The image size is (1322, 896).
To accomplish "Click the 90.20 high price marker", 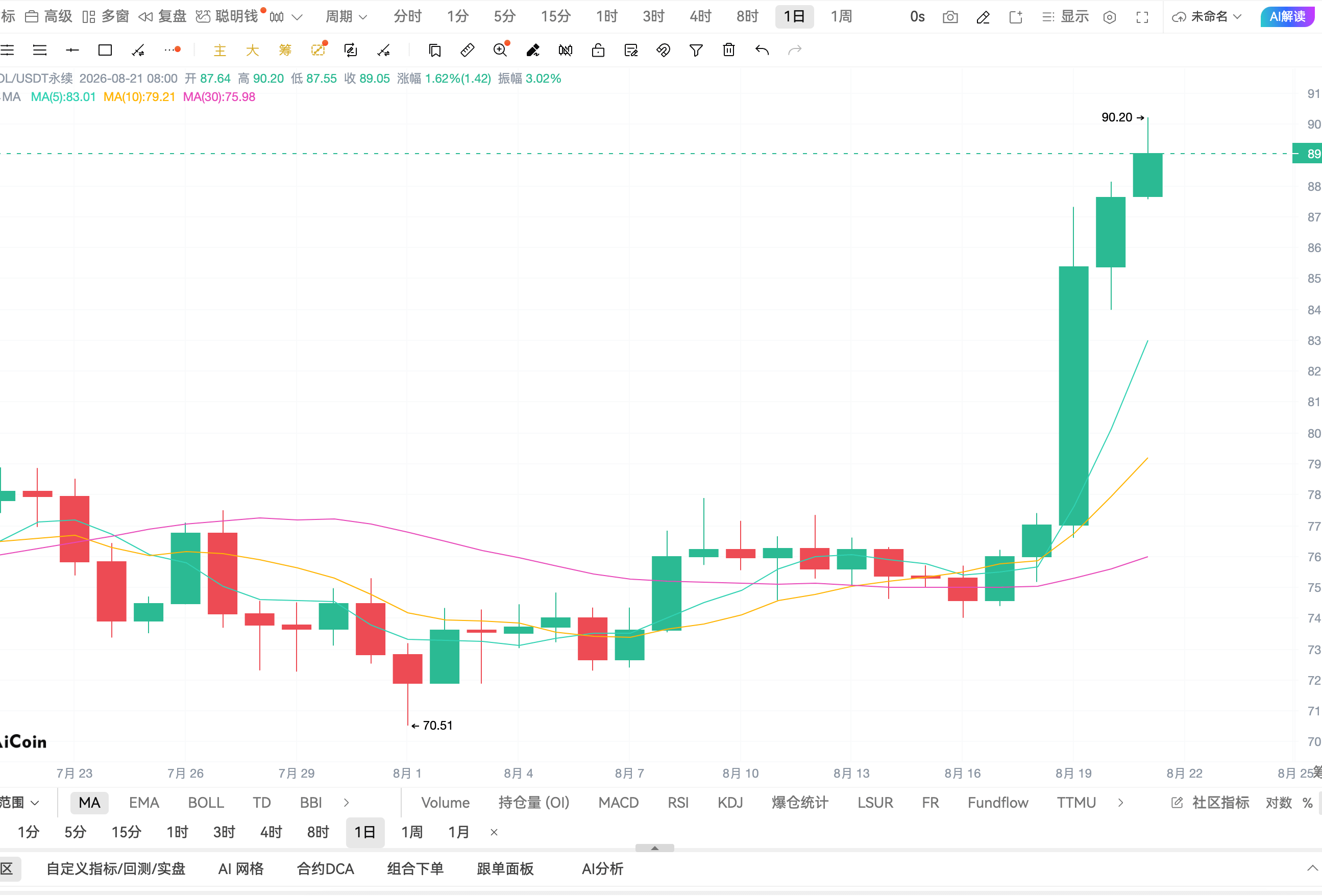I will click(x=1122, y=118).
